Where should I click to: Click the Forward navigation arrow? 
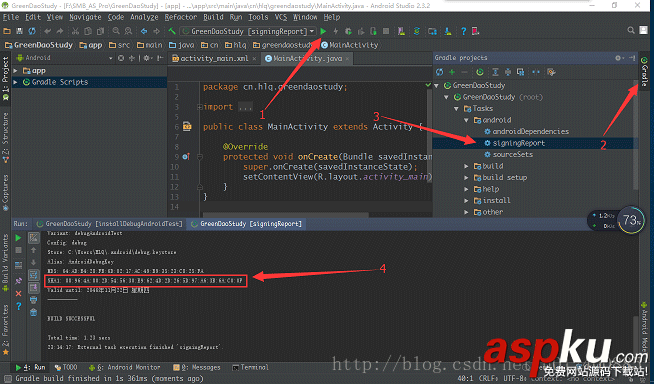tap(156, 31)
